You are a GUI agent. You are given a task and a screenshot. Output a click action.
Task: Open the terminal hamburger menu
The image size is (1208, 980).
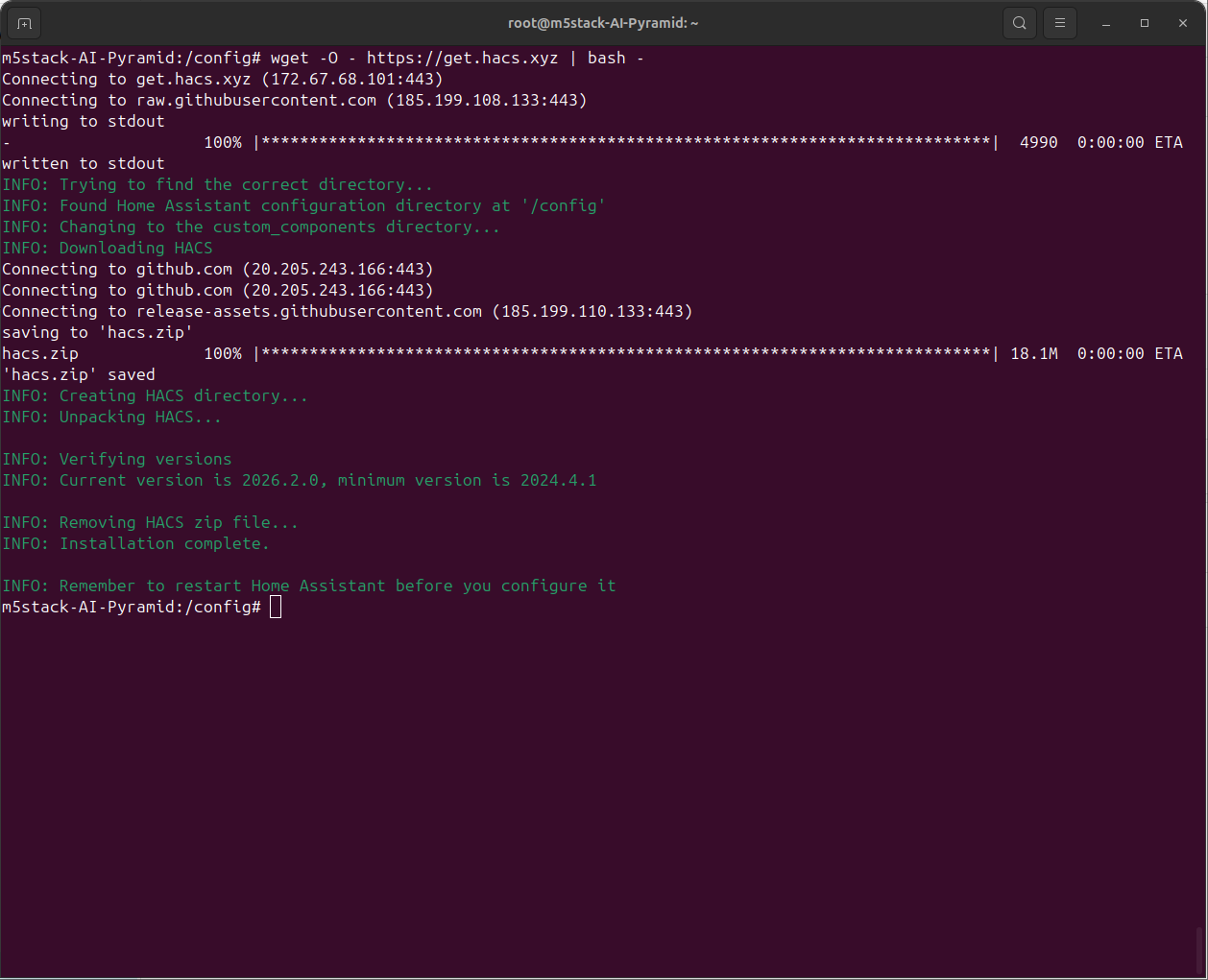[x=1060, y=23]
